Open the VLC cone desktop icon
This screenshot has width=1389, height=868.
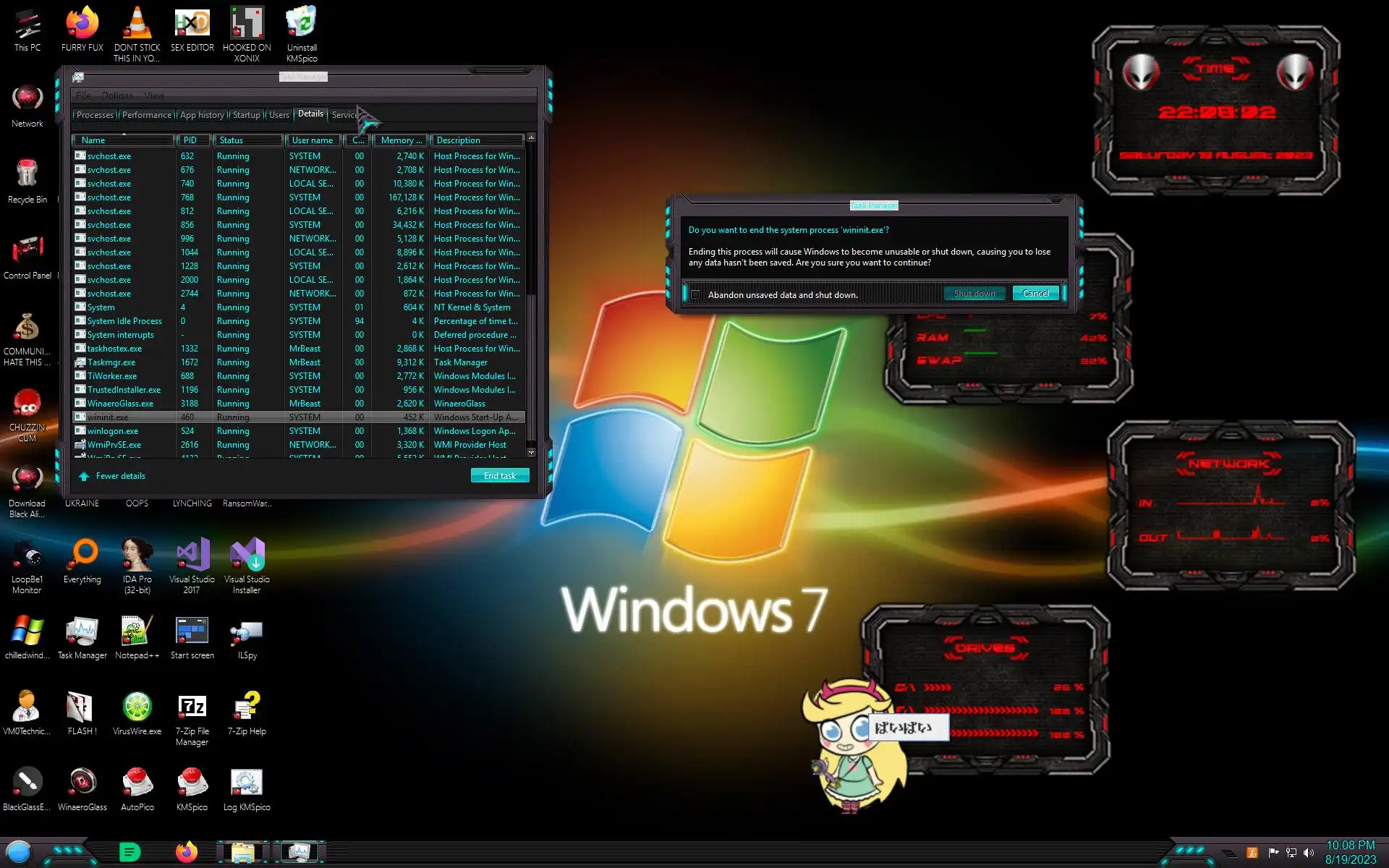[137, 25]
